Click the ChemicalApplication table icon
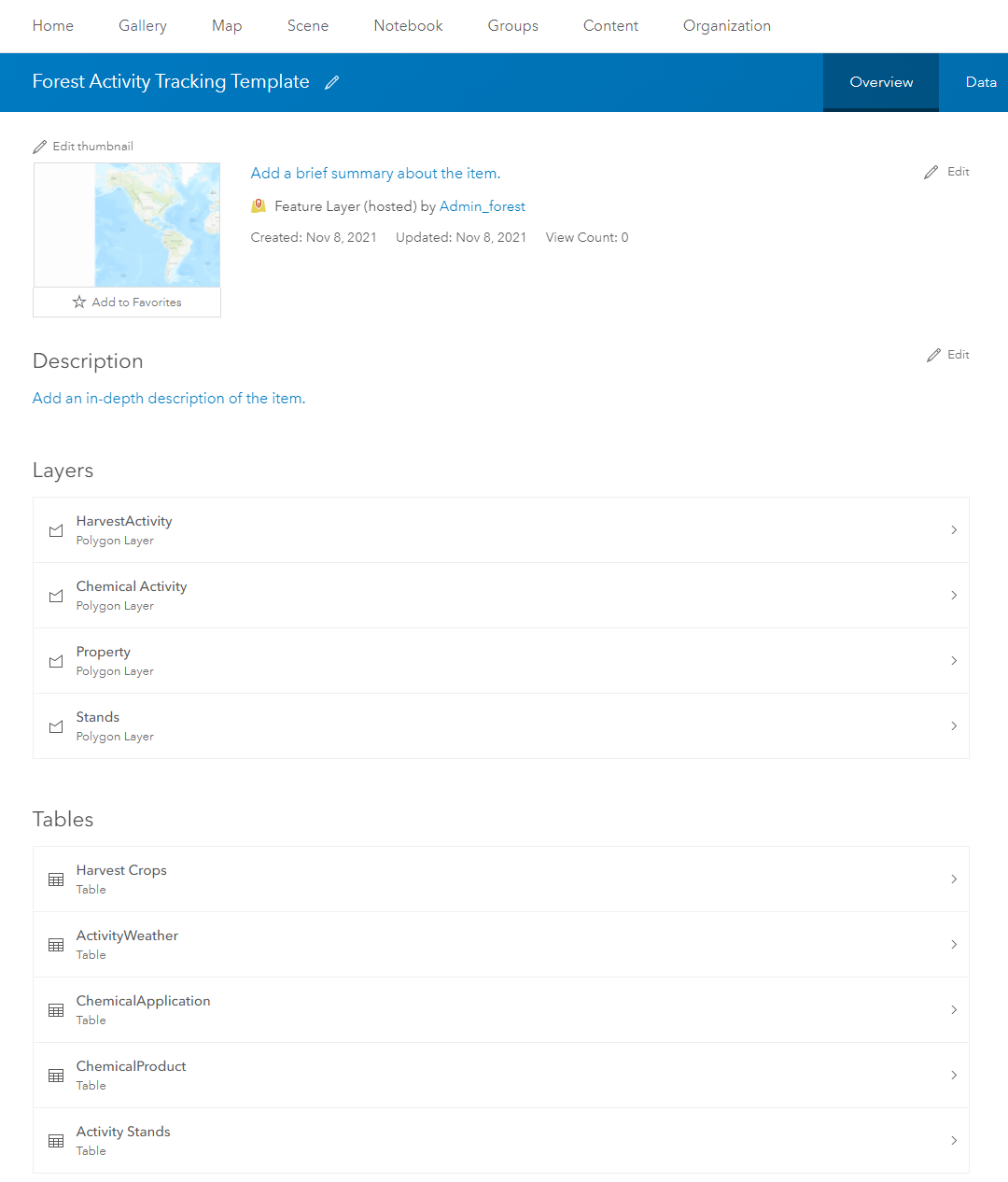 [x=56, y=1010]
